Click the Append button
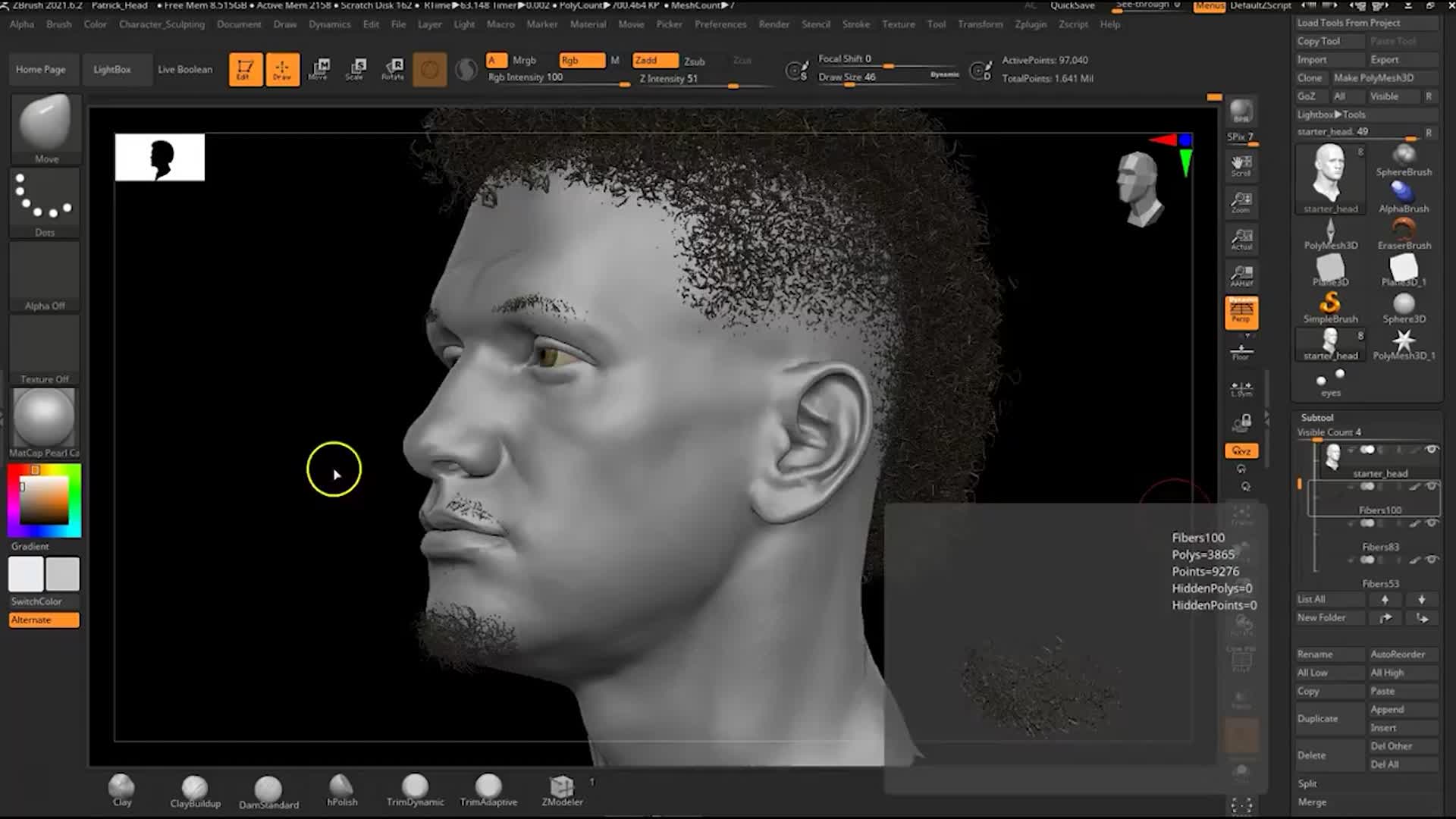Screen dimensions: 1456x819 tap(1403, 710)
